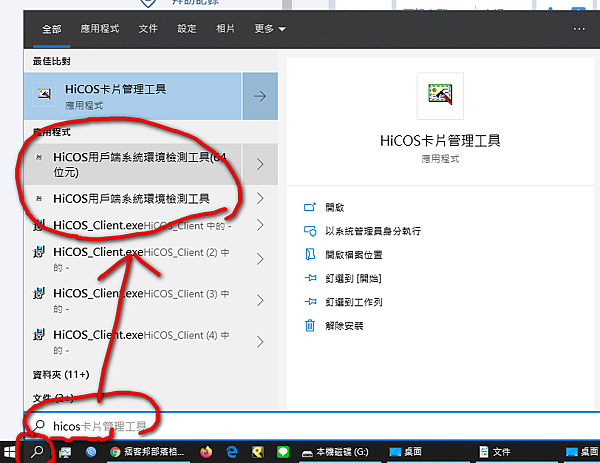
Task: Click icon of HiCOS_Client (4) installer result
Action: pyautogui.click(x=39, y=334)
